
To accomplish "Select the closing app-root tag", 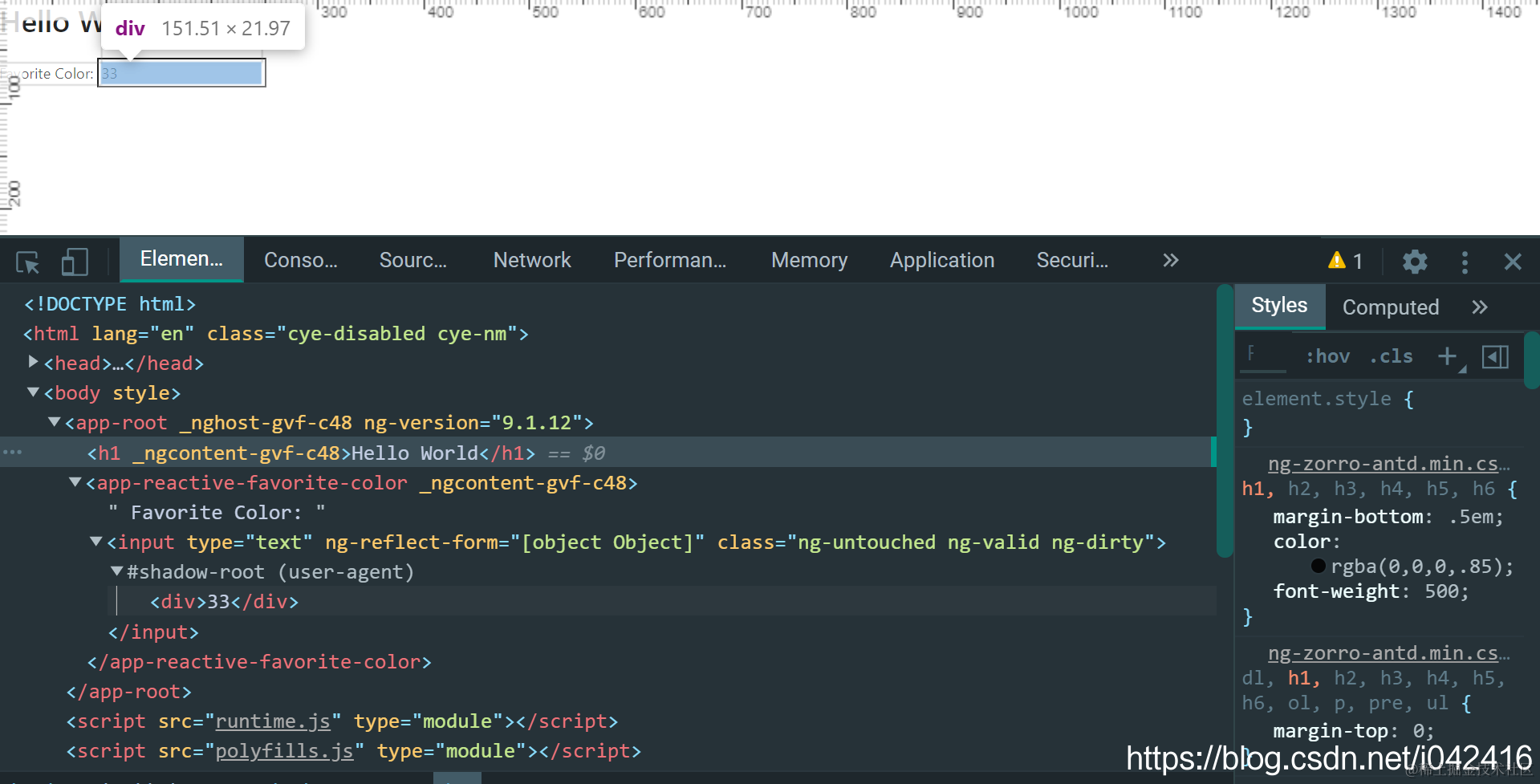I will (x=129, y=692).
